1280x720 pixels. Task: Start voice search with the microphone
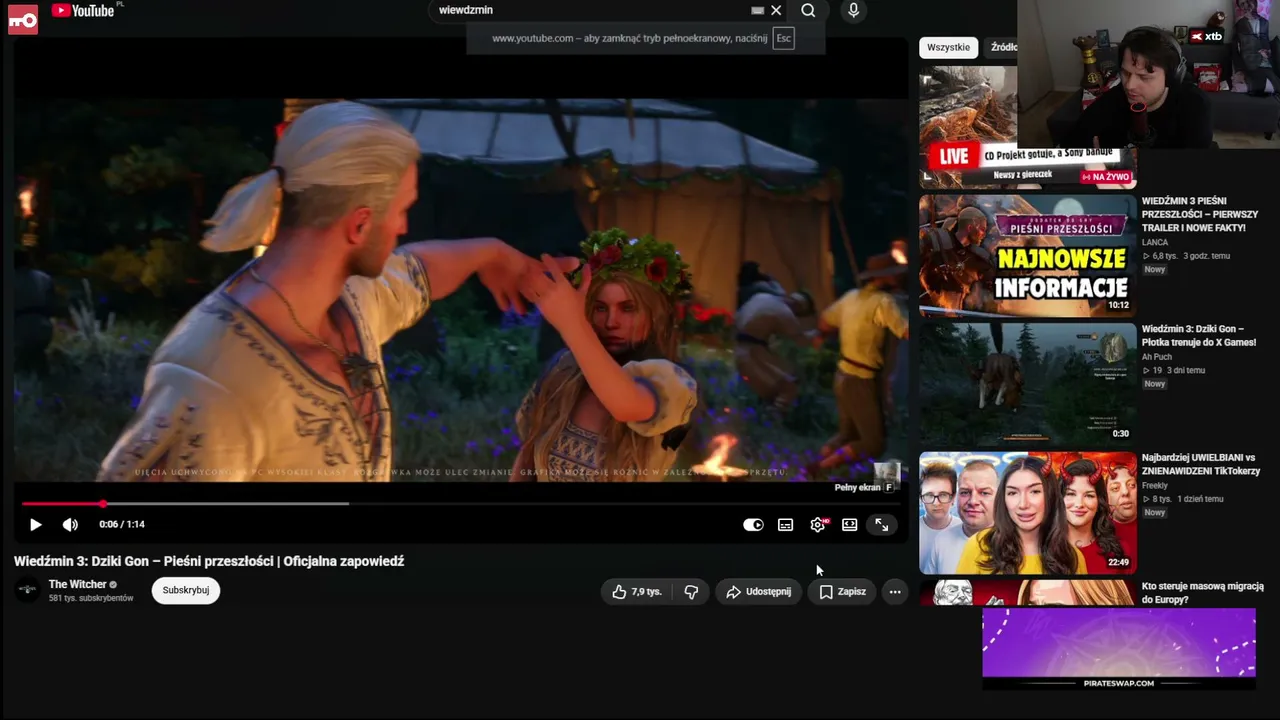[853, 11]
